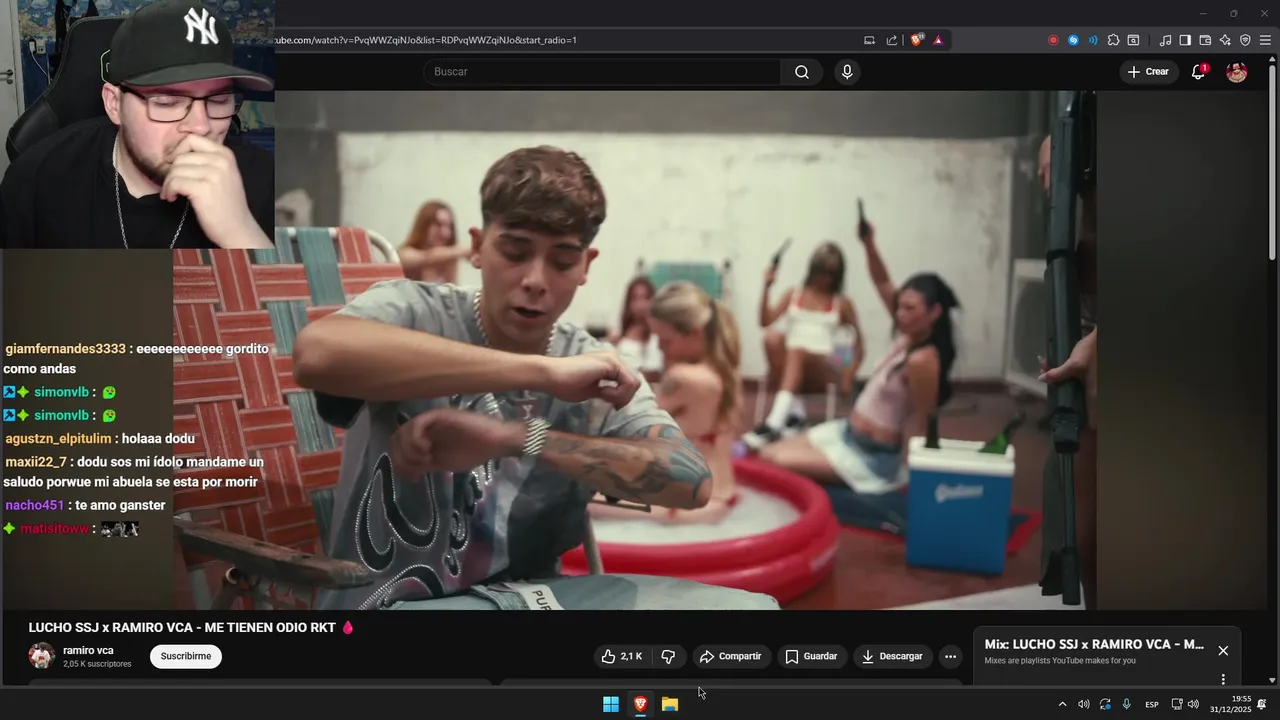Open Windows Start menu
Viewport: 1280px width, 720px height.
coord(611,704)
